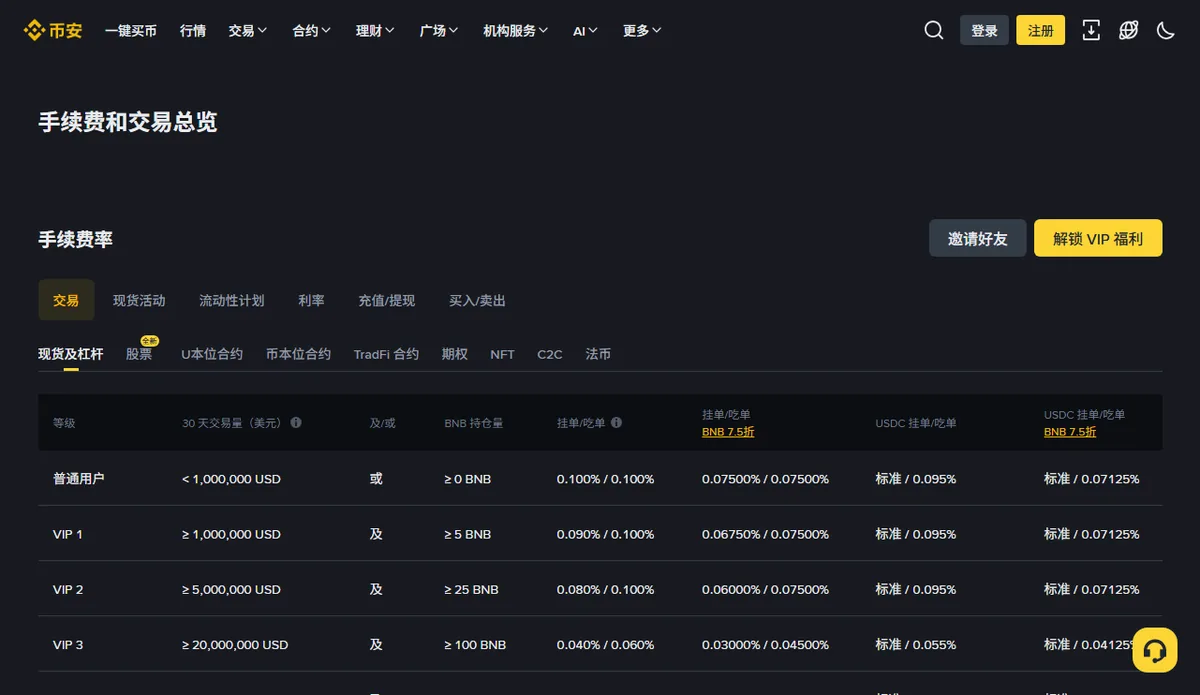Select the 股票 sub-tab
1200x695 pixels.
pyautogui.click(x=139, y=354)
